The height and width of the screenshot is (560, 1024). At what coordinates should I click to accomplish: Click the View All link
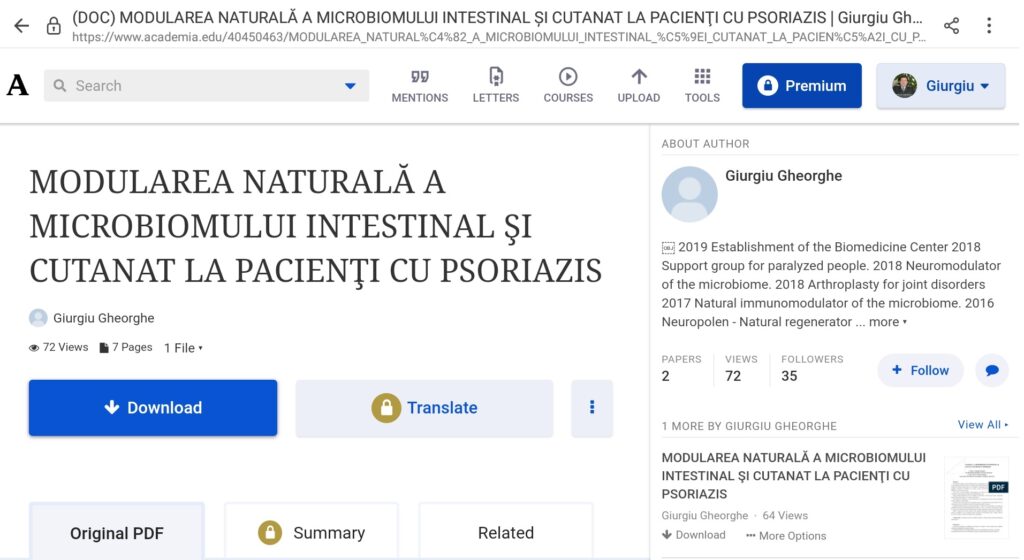point(982,425)
